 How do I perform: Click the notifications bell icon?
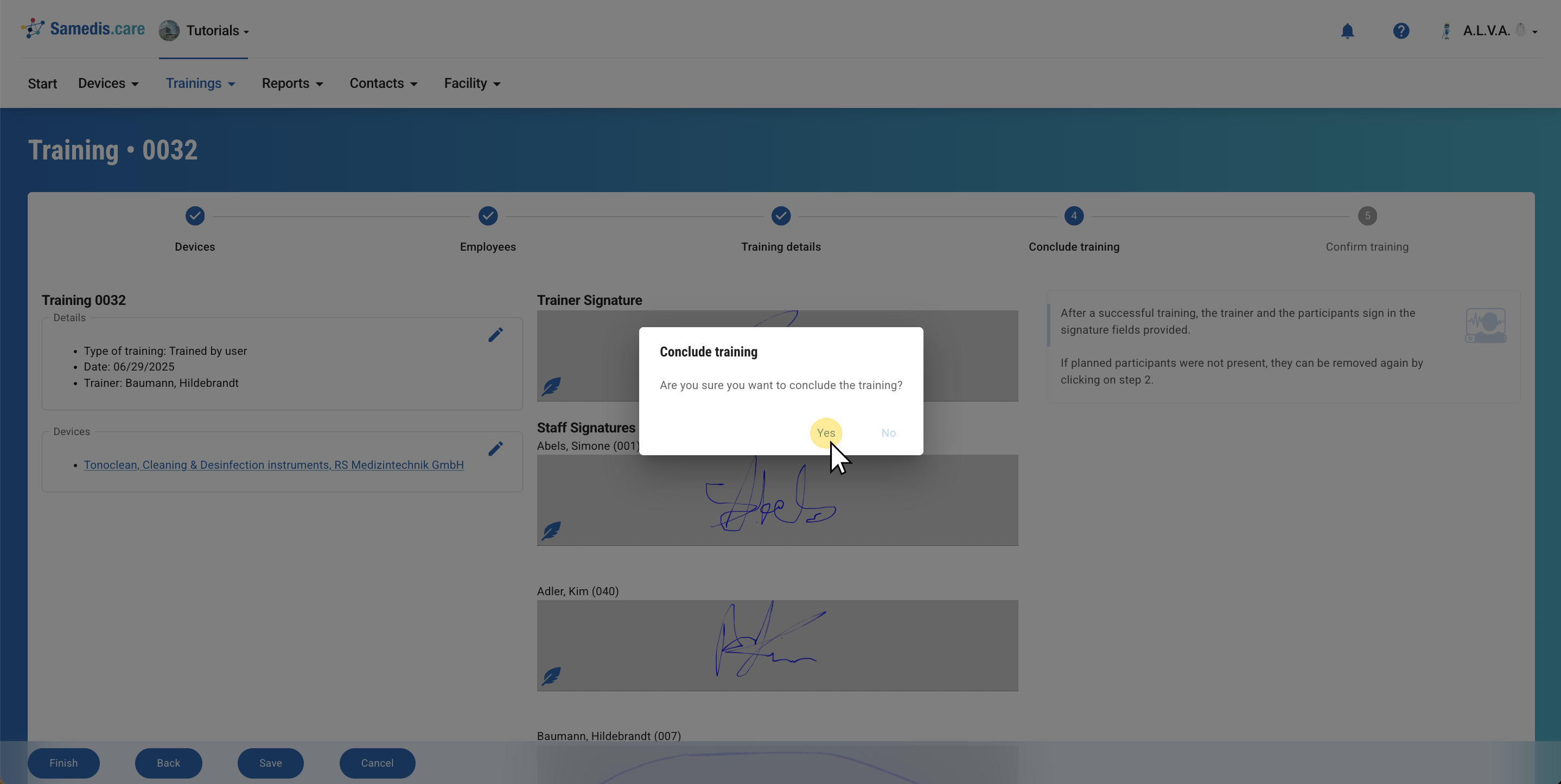(x=1347, y=31)
